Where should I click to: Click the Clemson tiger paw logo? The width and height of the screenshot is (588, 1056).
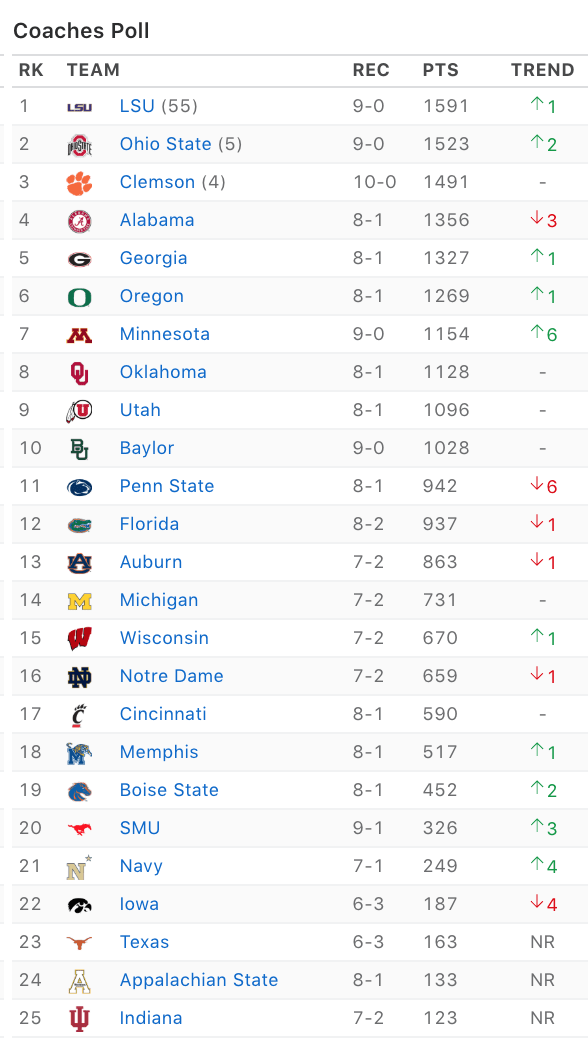point(79,183)
